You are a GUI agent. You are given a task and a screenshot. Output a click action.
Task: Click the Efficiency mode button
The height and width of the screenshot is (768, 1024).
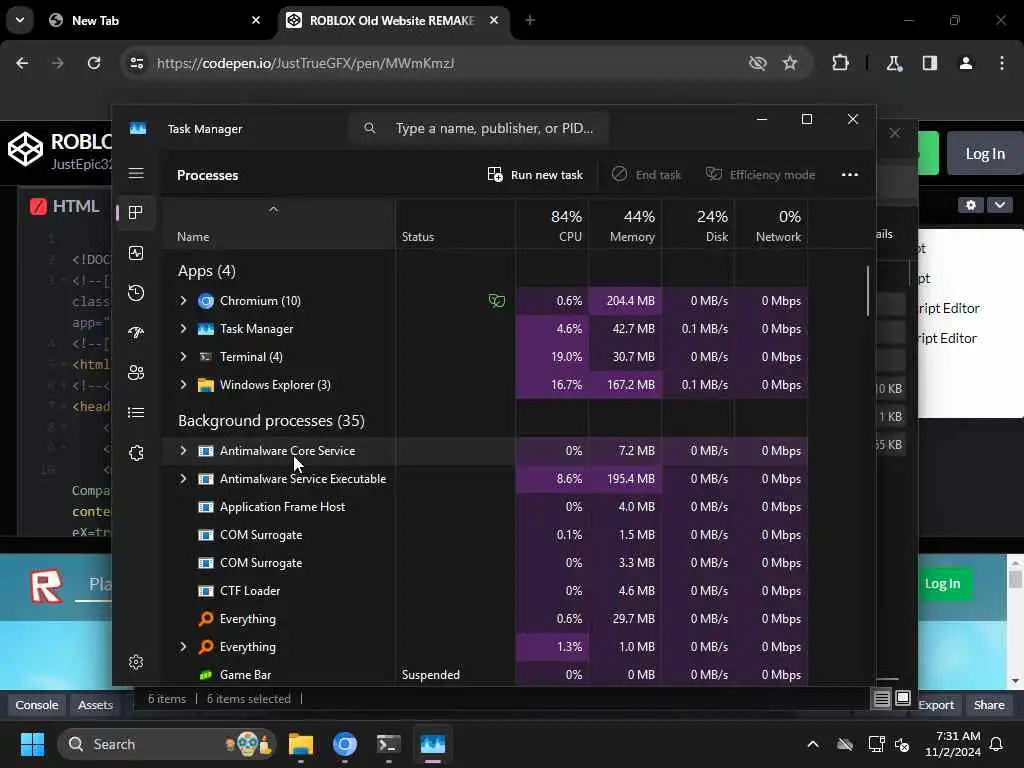point(760,174)
